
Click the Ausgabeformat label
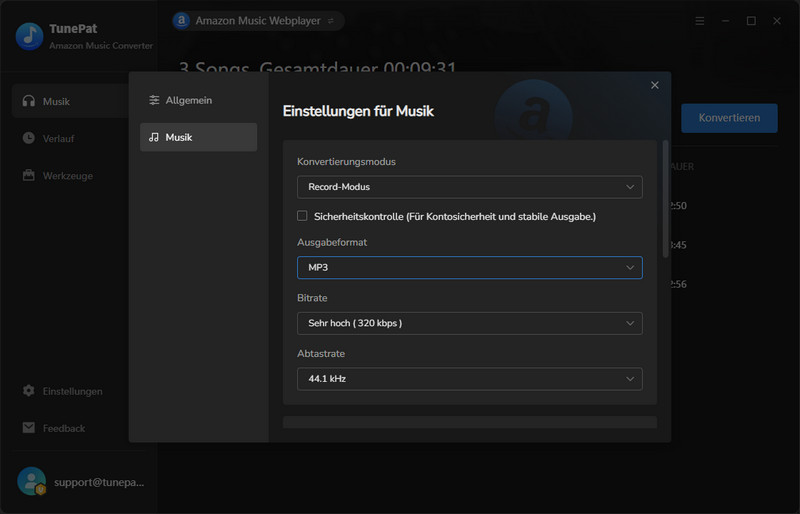pos(332,242)
